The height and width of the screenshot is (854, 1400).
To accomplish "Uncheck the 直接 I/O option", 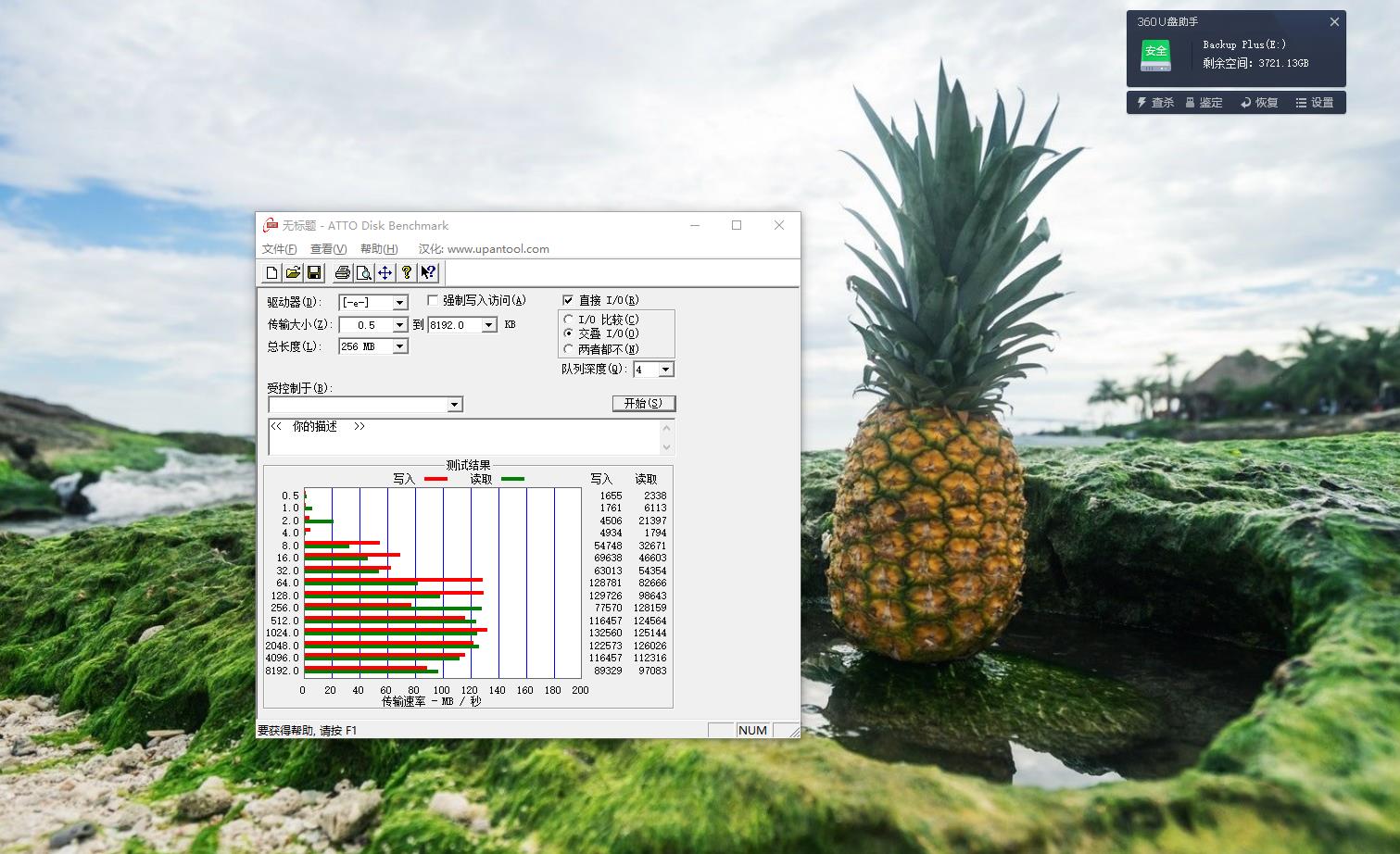I will [568, 299].
